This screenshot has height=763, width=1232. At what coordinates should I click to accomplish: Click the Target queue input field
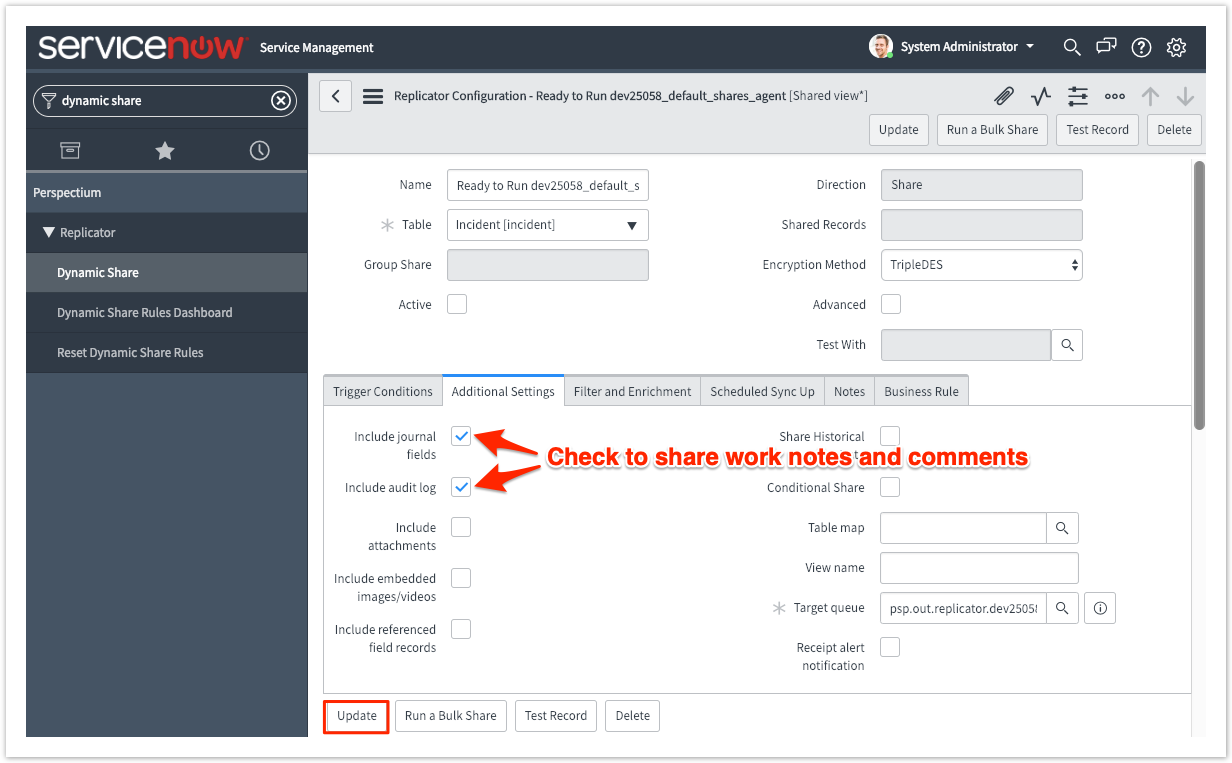[963, 608]
